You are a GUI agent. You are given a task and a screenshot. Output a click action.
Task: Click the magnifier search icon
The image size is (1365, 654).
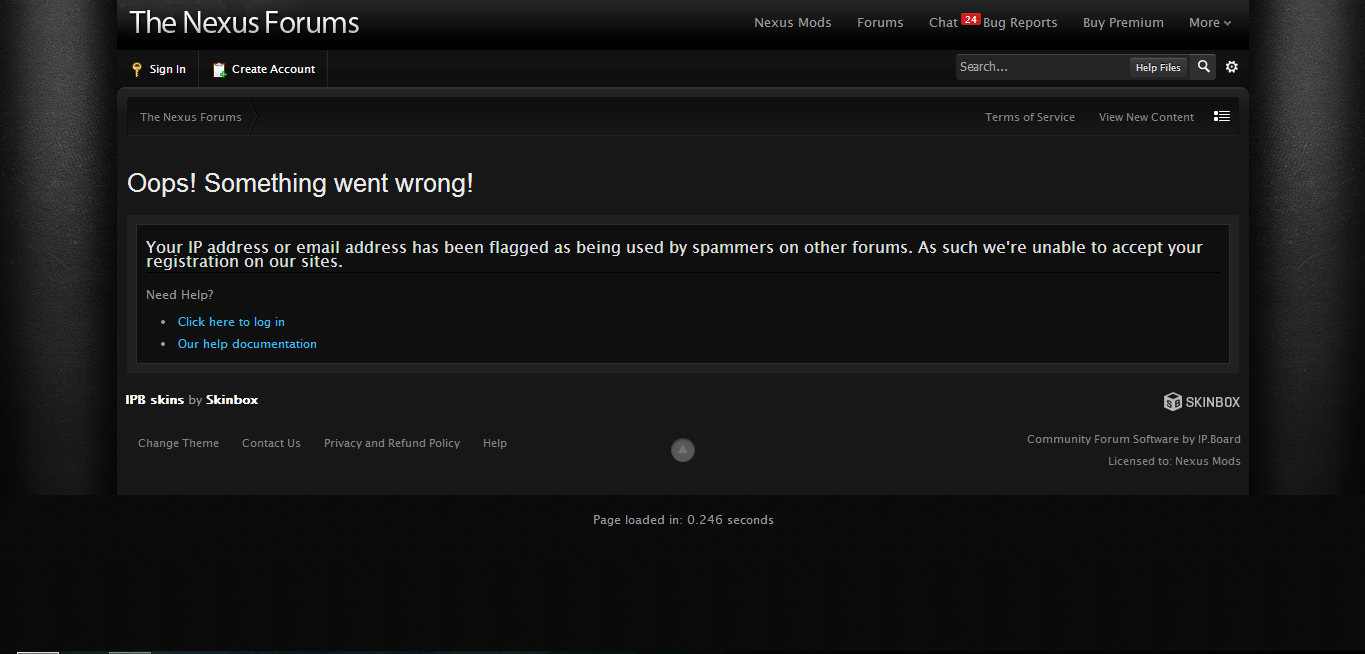click(1204, 67)
